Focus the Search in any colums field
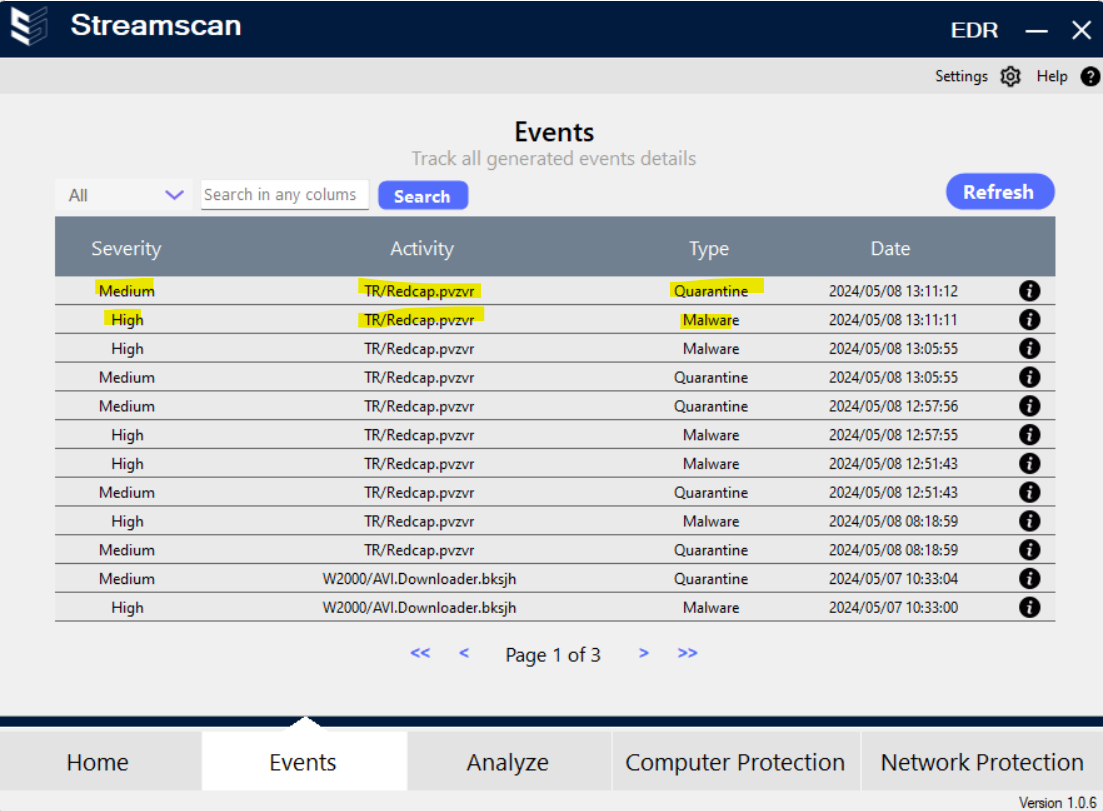The height and width of the screenshot is (811, 1103). (284, 195)
